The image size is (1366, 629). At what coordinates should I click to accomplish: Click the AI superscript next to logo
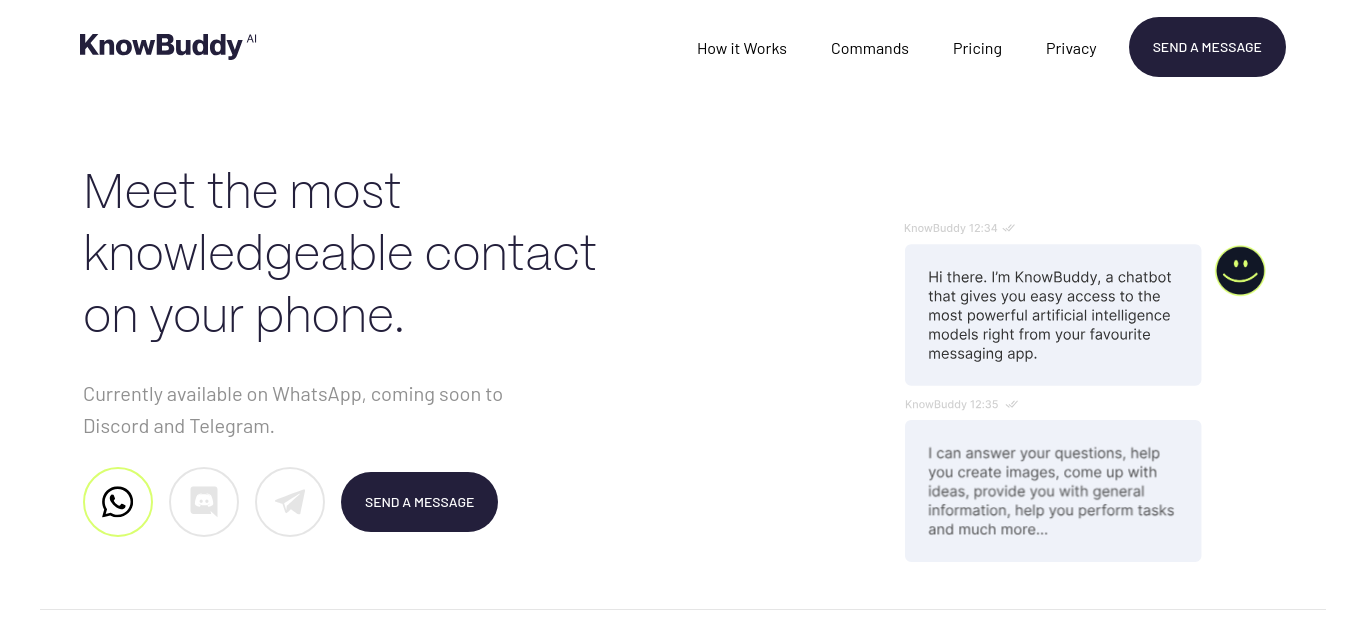[x=252, y=39]
